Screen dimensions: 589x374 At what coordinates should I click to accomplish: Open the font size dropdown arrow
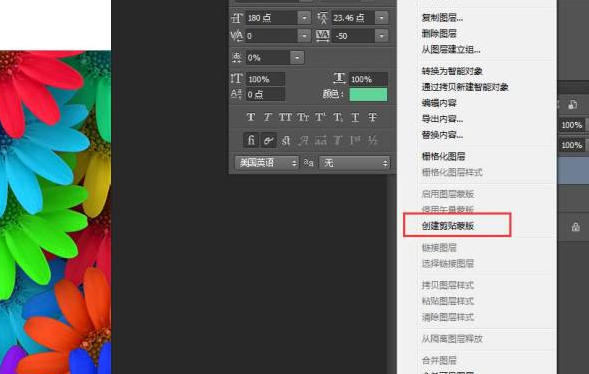304,18
